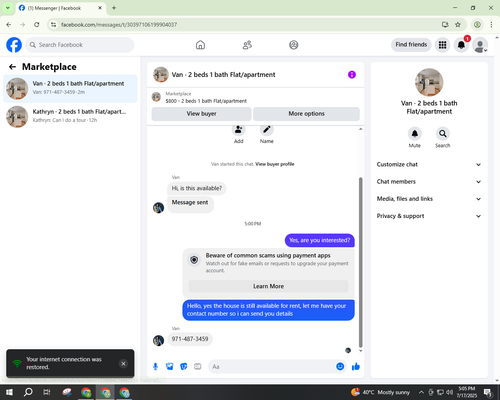Mute the conversation with bell icon
500x400 pixels.
pyautogui.click(x=415, y=134)
